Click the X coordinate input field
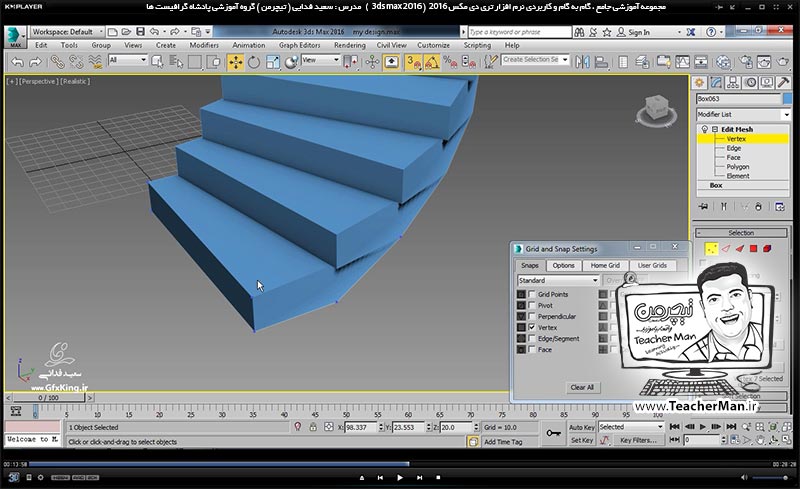Screen dimensions: 800x489 tap(361, 427)
